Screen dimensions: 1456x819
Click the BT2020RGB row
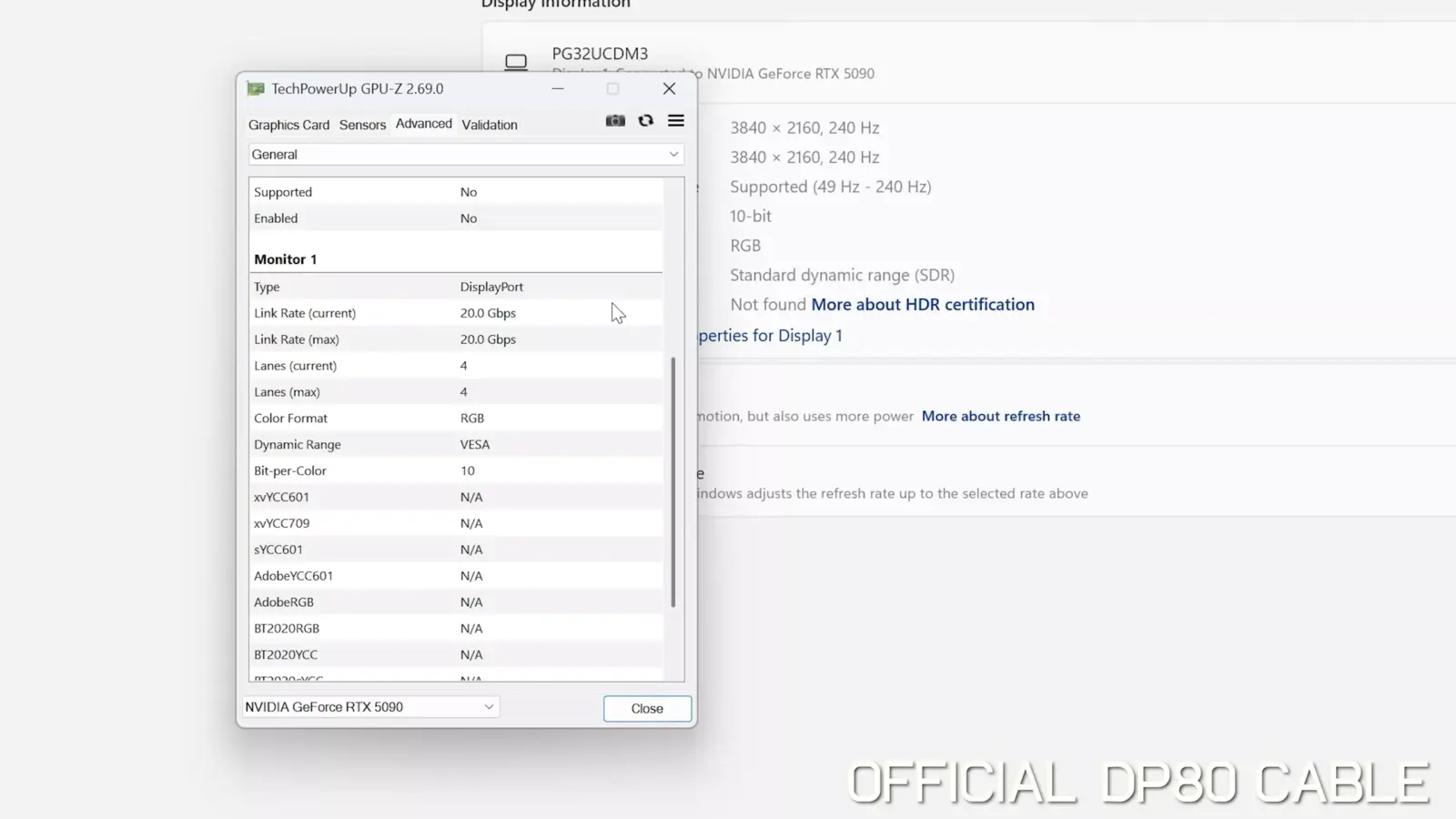456,630
